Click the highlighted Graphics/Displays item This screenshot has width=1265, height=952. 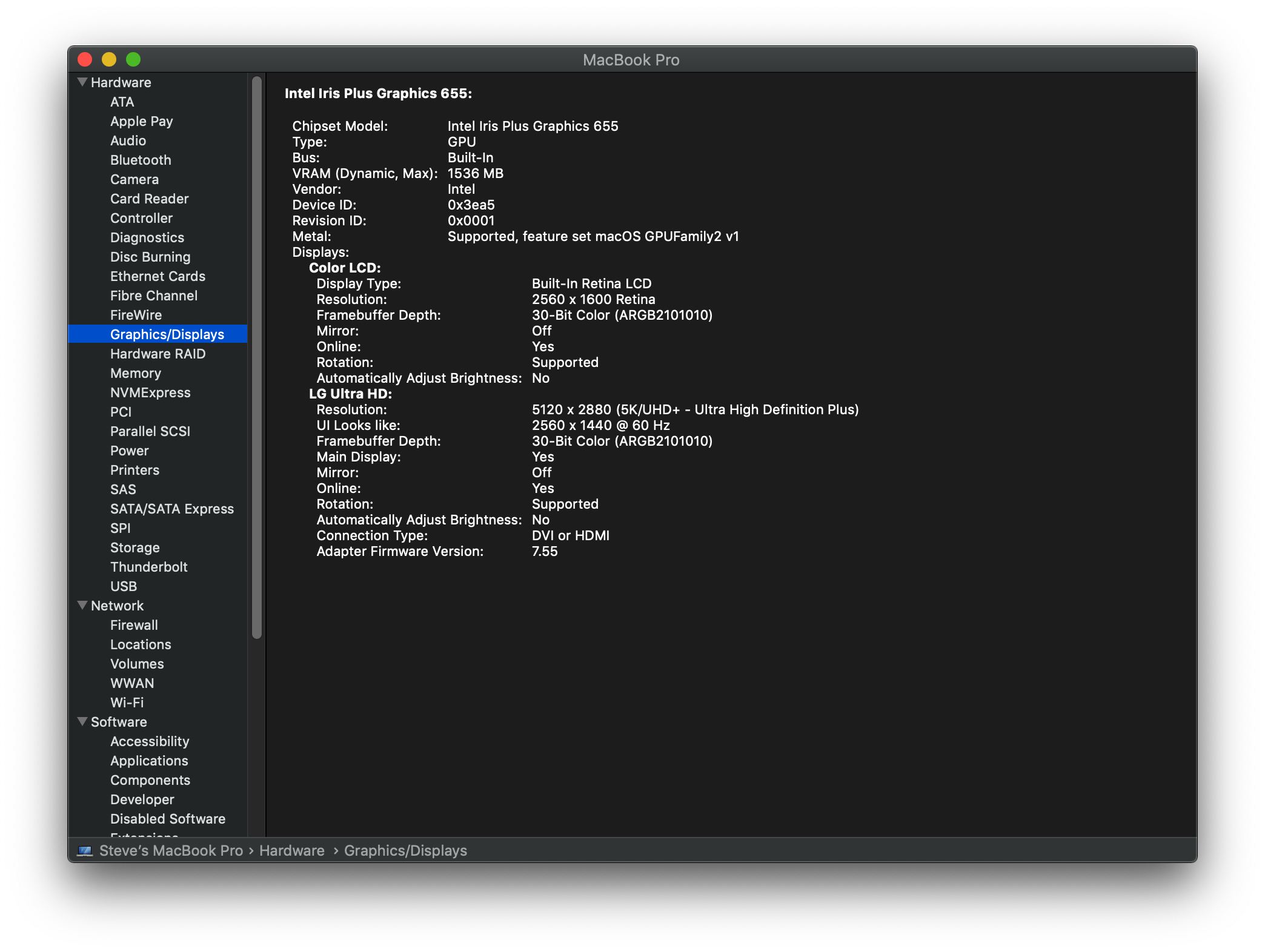[158, 334]
